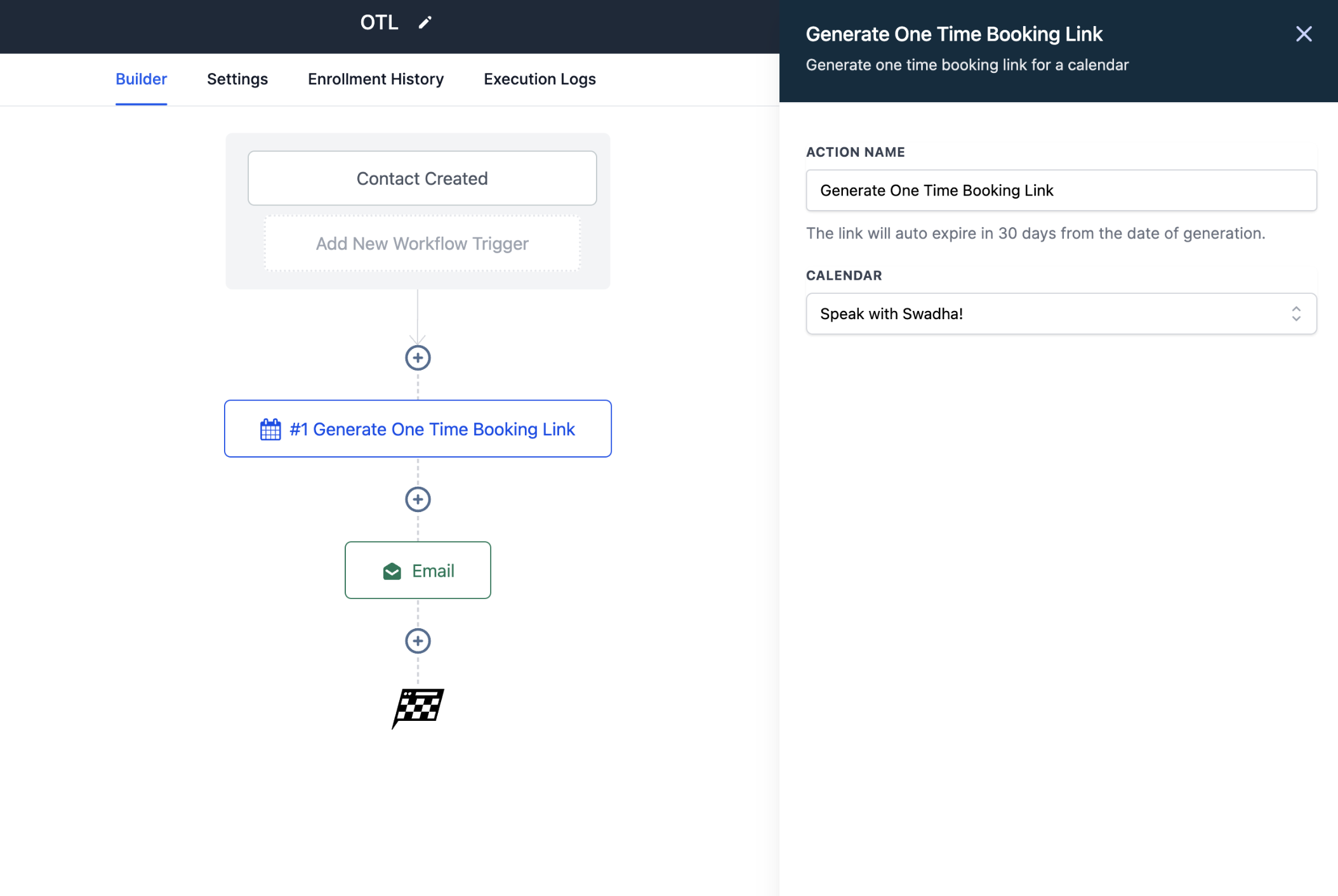
Task: Click the plus icon below Contact Created trigger
Action: pyautogui.click(x=418, y=357)
